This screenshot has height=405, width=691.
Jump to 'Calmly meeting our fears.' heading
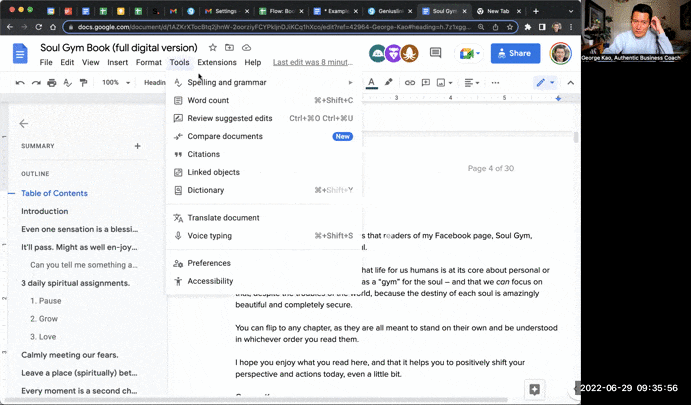click(x=70, y=355)
